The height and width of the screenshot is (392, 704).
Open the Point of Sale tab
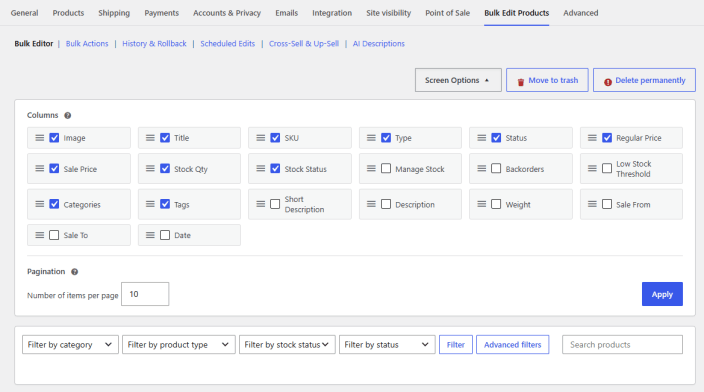448,13
